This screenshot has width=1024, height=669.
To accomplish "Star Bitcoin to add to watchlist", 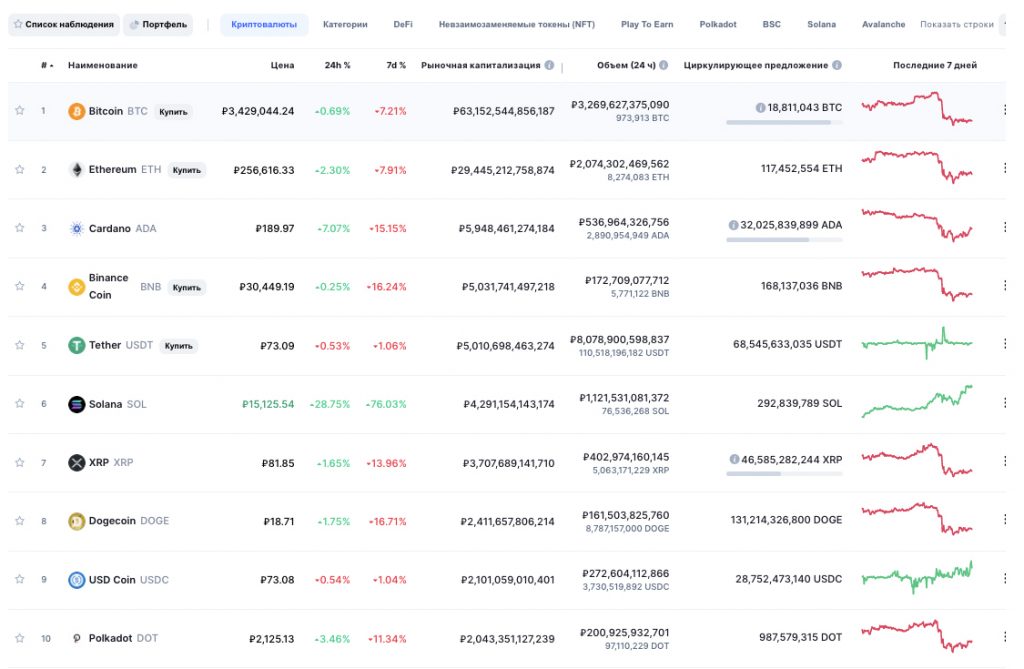I will click(x=20, y=110).
